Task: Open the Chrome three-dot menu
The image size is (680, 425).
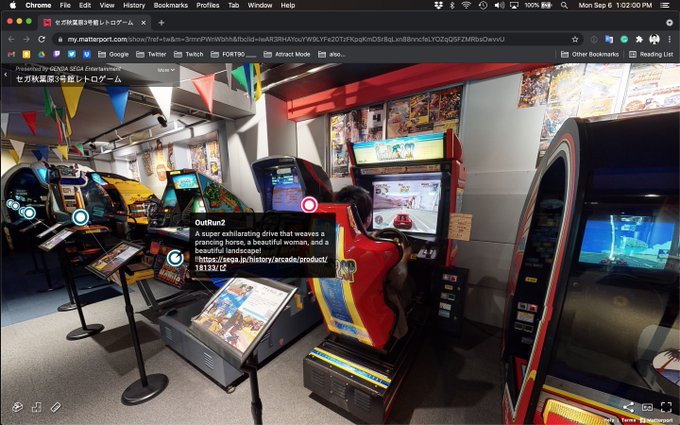Action: click(669, 39)
